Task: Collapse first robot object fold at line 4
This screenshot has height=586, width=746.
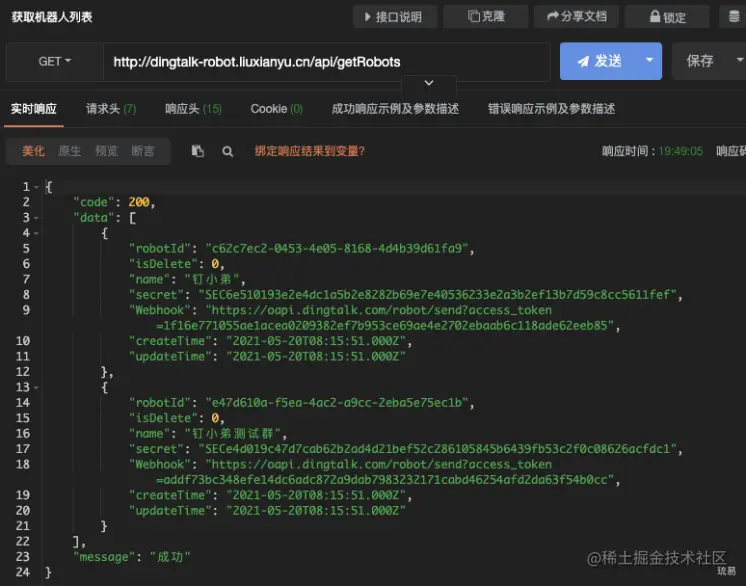Action: (36, 233)
